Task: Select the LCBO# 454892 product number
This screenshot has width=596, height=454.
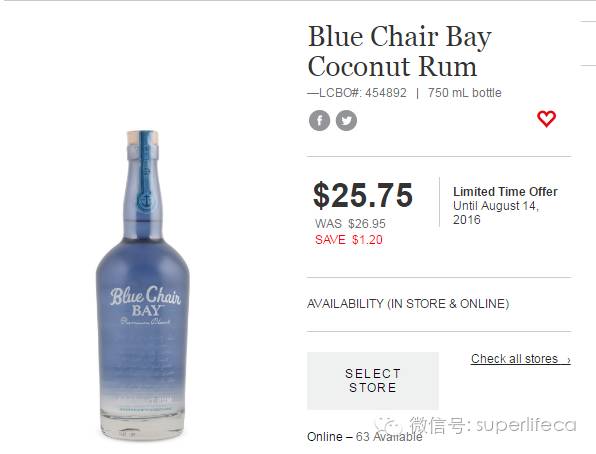Action: click(x=357, y=93)
